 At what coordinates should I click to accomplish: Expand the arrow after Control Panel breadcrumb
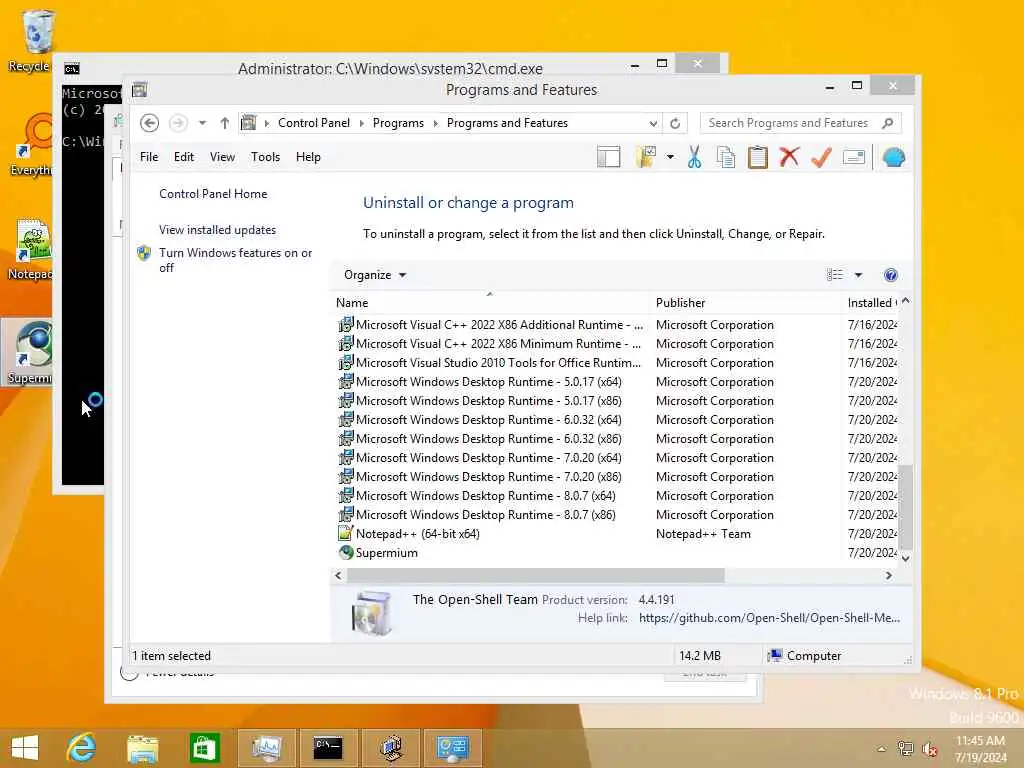point(362,123)
